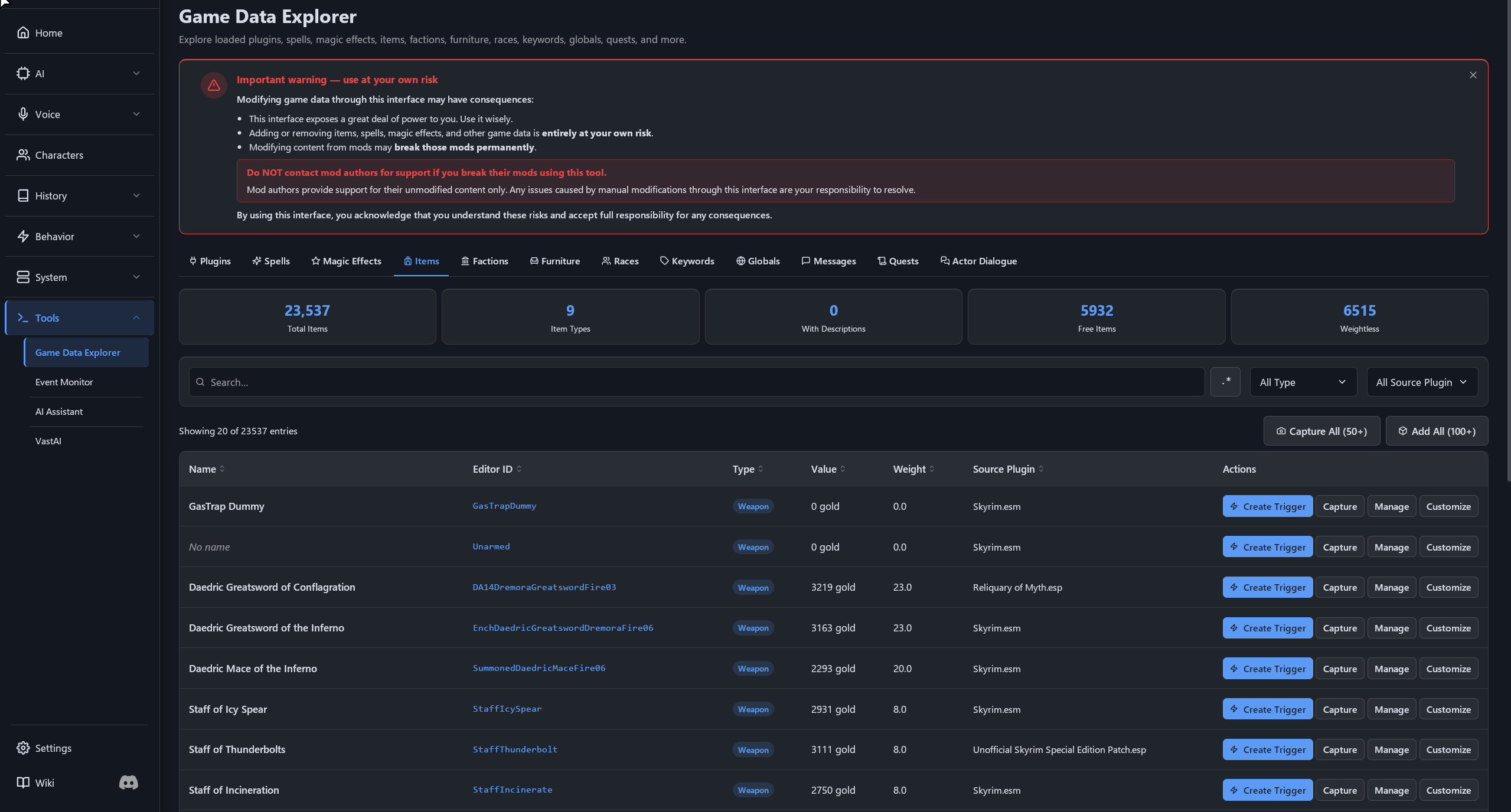This screenshot has height=812, width=1511.
Task: Click the Search input field
Action: point(696,382)
